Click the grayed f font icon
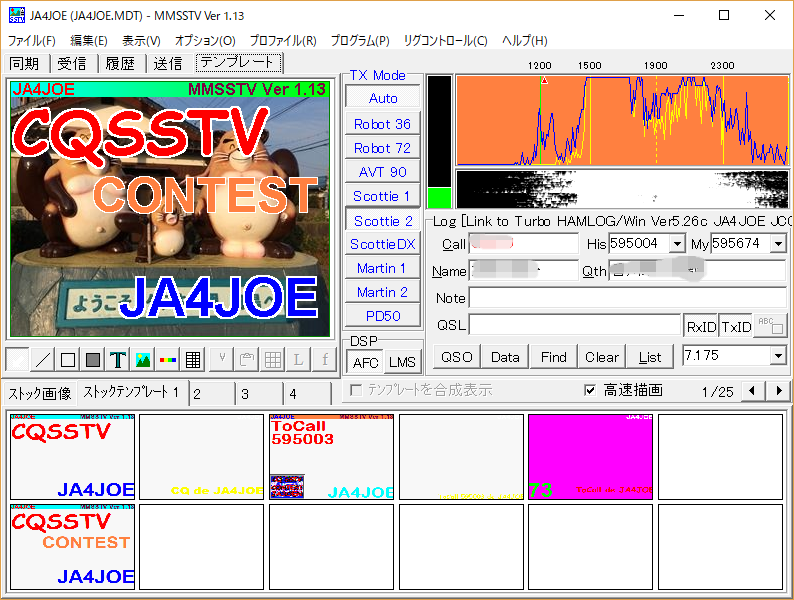 (325, 360)
